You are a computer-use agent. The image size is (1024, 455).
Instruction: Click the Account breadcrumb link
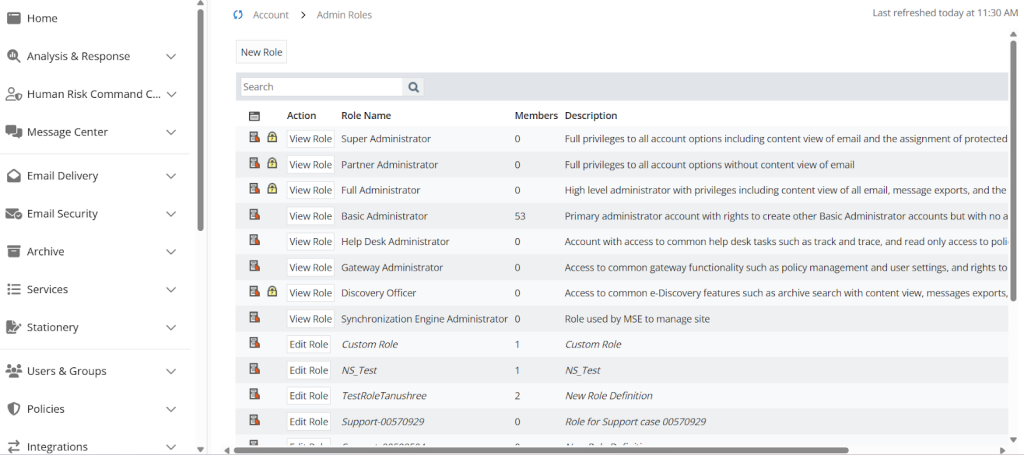270,15
